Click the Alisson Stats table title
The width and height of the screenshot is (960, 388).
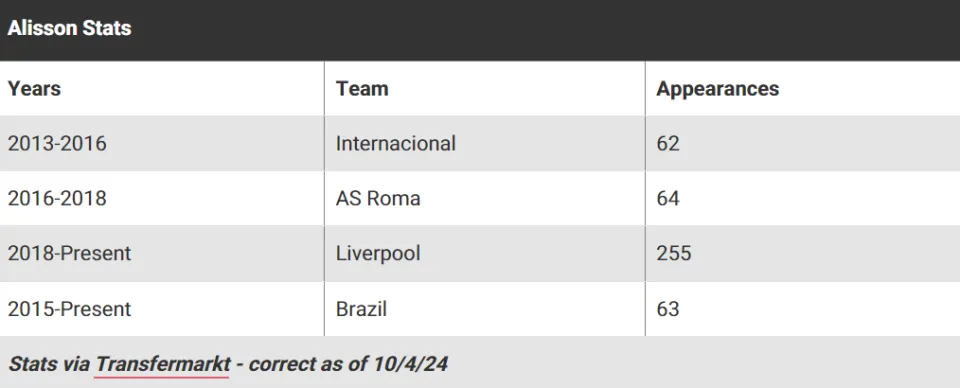coord(69,28)
